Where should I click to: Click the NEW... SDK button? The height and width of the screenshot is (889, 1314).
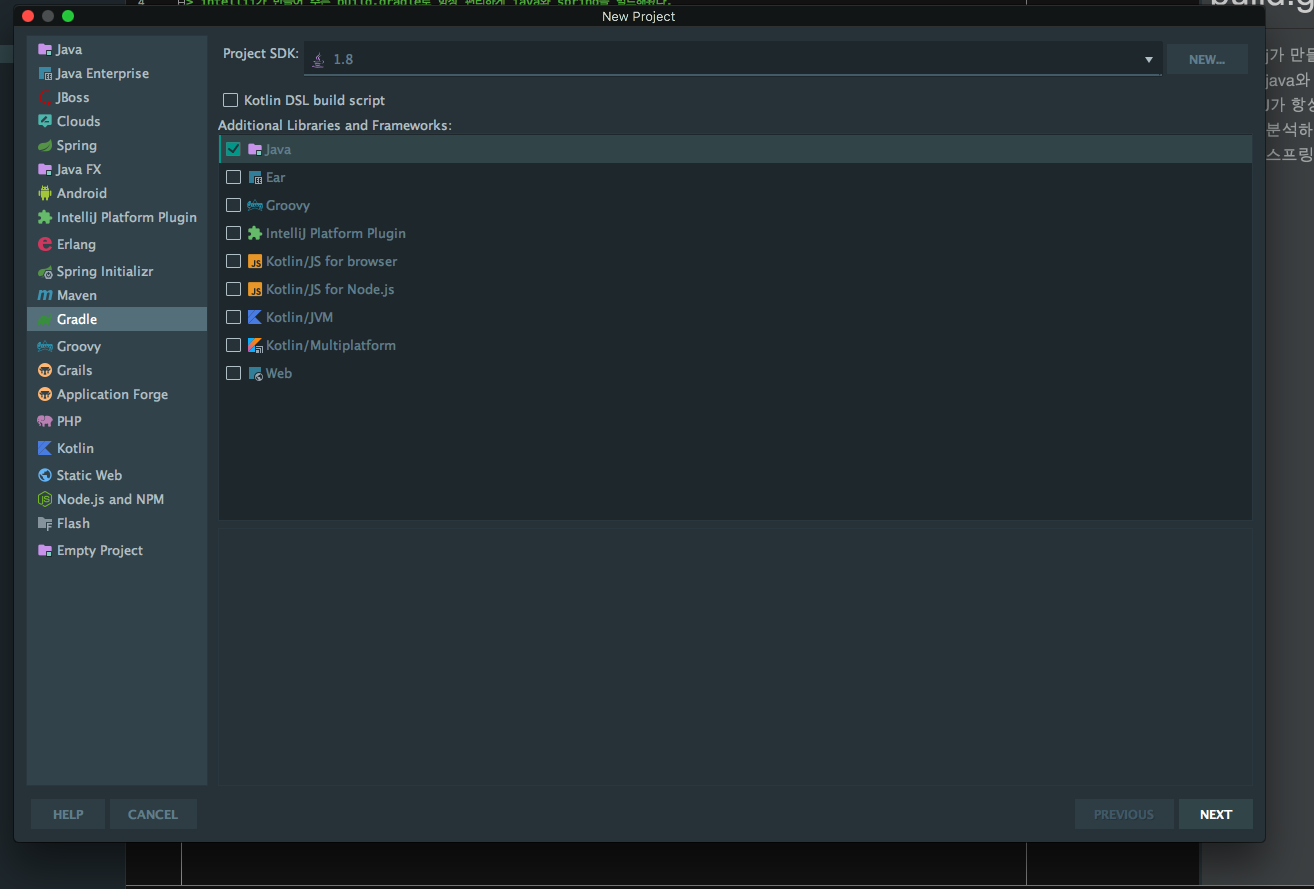(1207, 59)
